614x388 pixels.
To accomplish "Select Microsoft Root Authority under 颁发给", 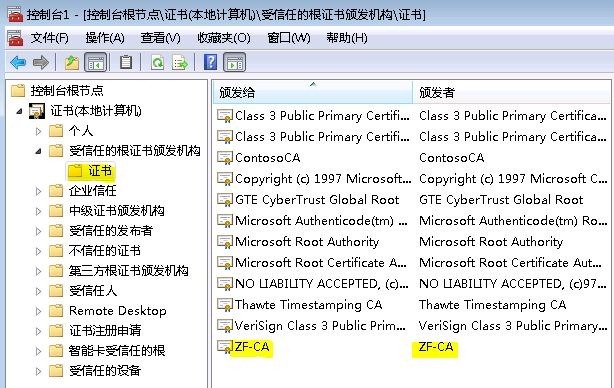I will [307, 242].
